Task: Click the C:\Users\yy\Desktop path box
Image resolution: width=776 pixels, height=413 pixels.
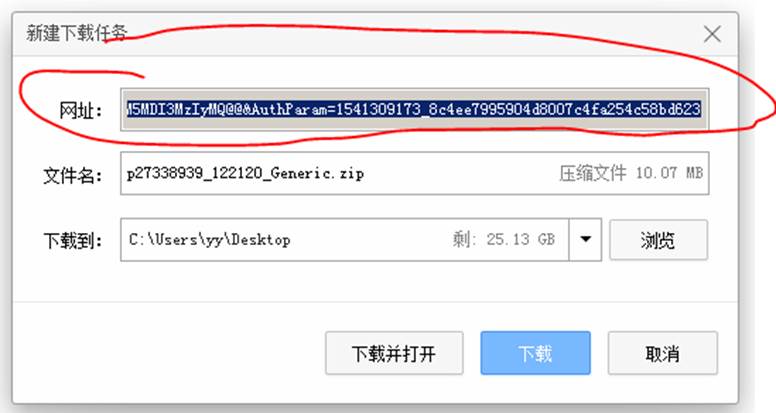Action: tap(344, 240)
